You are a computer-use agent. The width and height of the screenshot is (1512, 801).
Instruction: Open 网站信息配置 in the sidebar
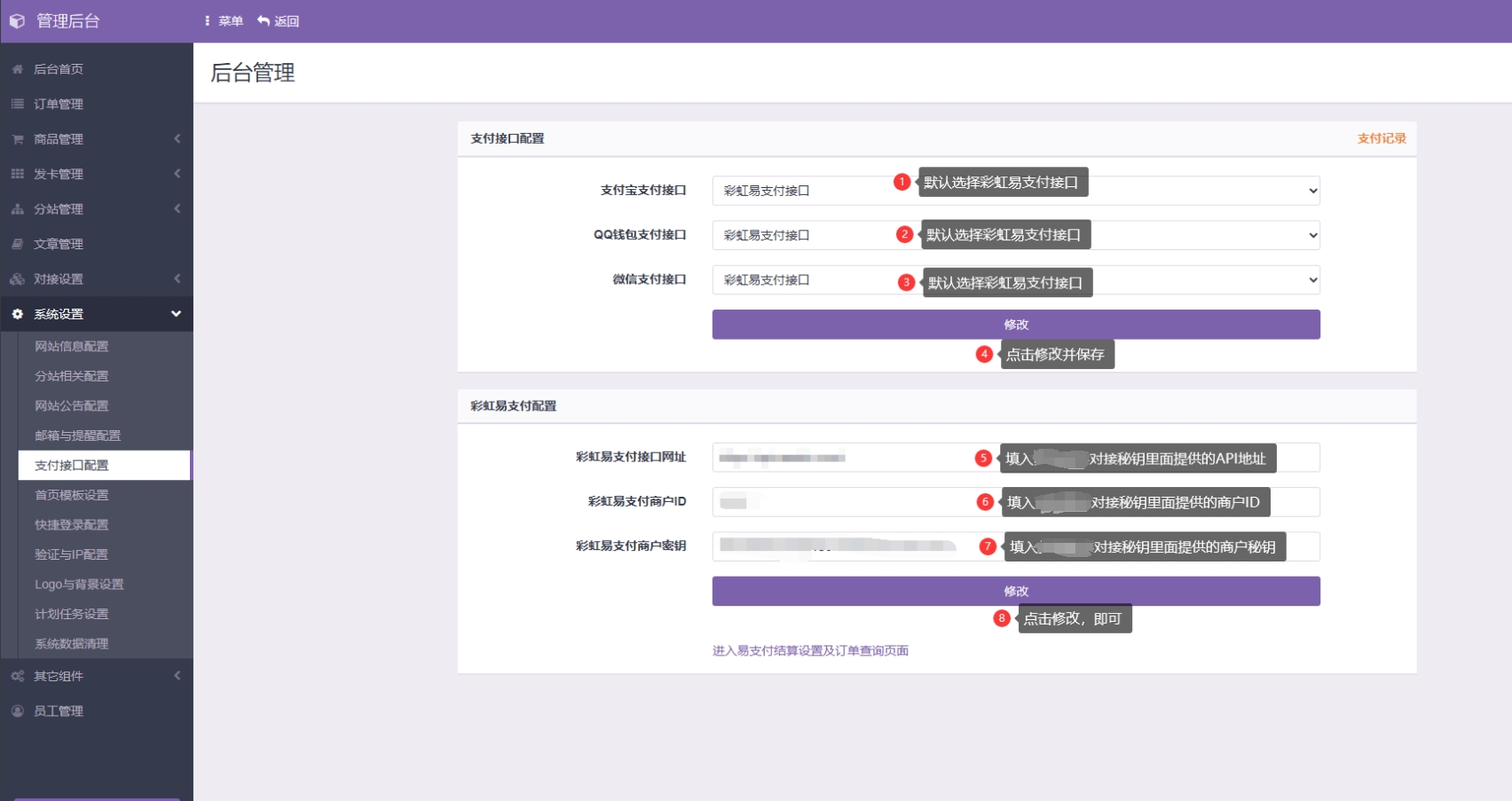point(72,347)
